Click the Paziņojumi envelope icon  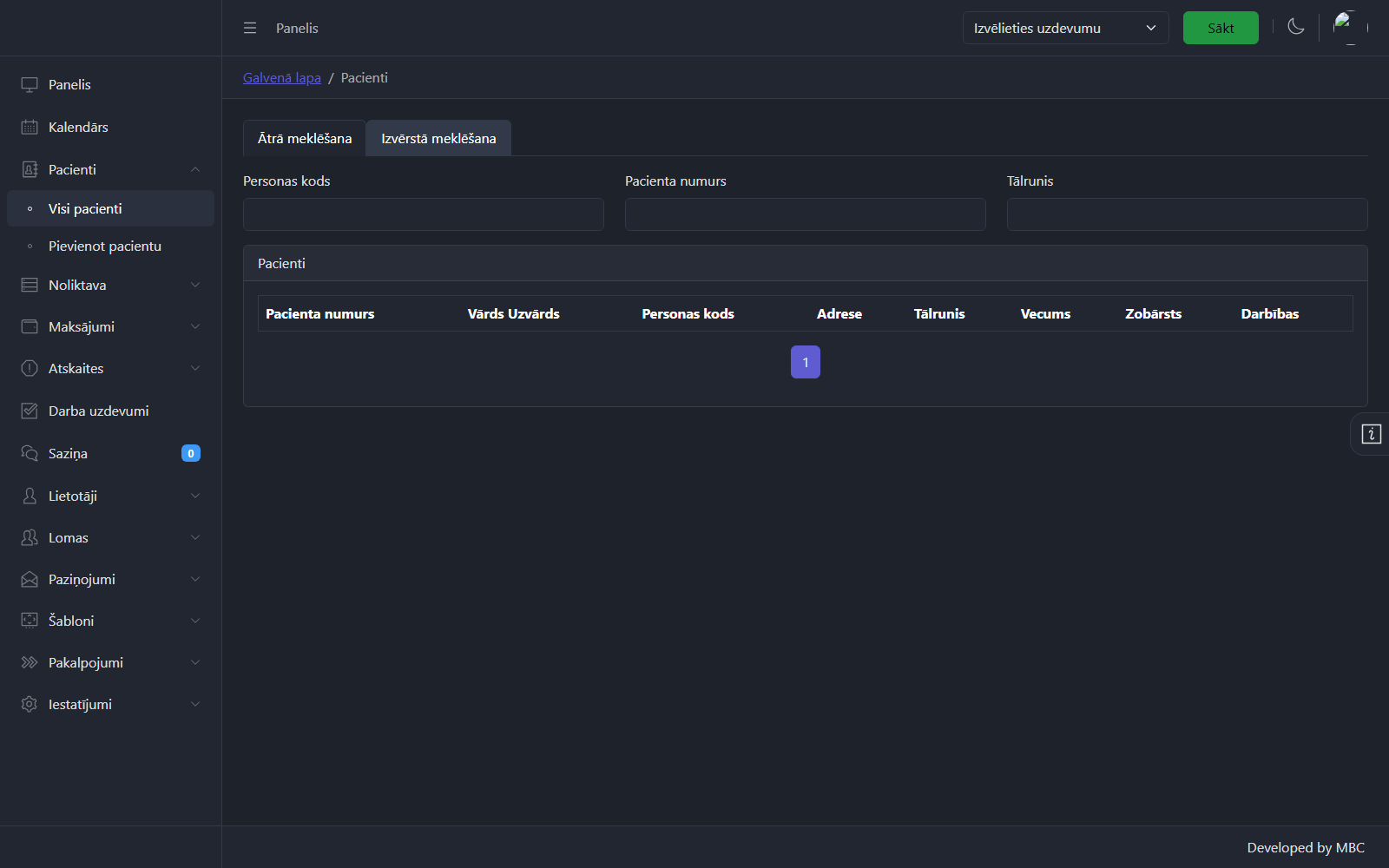tap(30, 579)
